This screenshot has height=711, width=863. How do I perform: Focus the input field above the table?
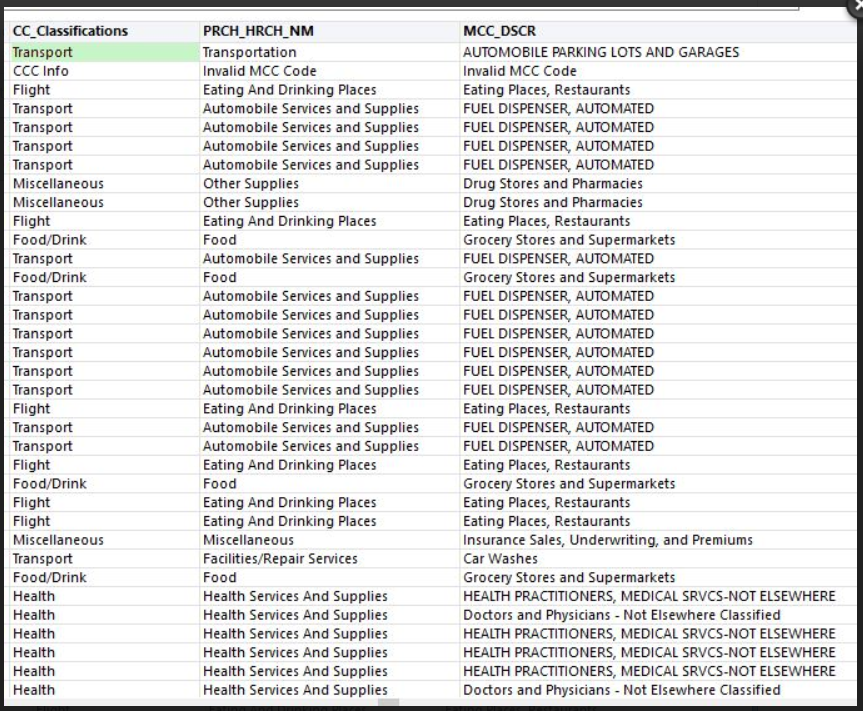400,5
